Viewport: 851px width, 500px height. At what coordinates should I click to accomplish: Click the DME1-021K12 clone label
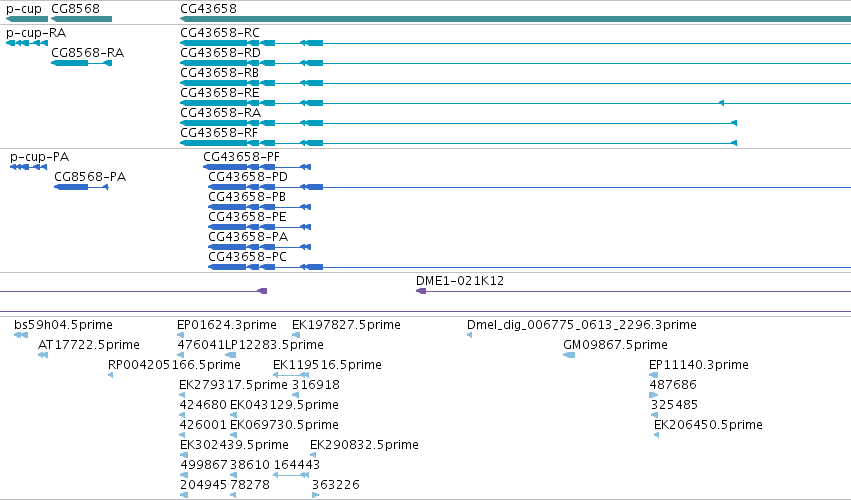[460, 281]
